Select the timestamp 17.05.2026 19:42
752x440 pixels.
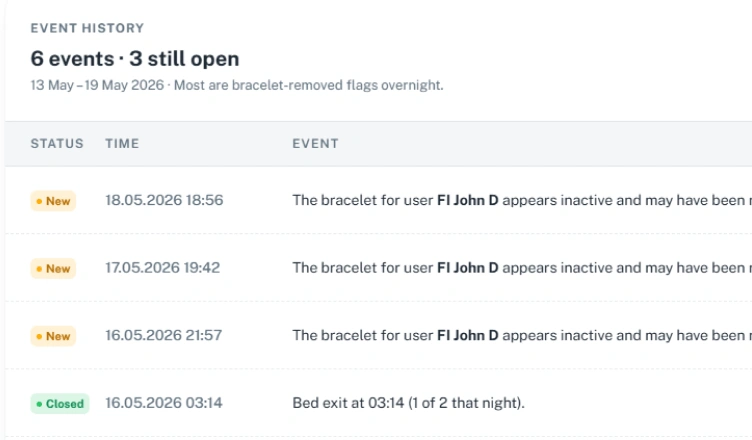tap(163, 268)
